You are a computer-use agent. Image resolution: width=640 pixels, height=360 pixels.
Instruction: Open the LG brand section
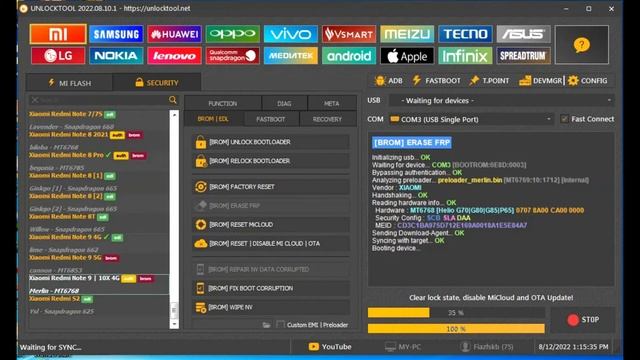tap(58, 56)
